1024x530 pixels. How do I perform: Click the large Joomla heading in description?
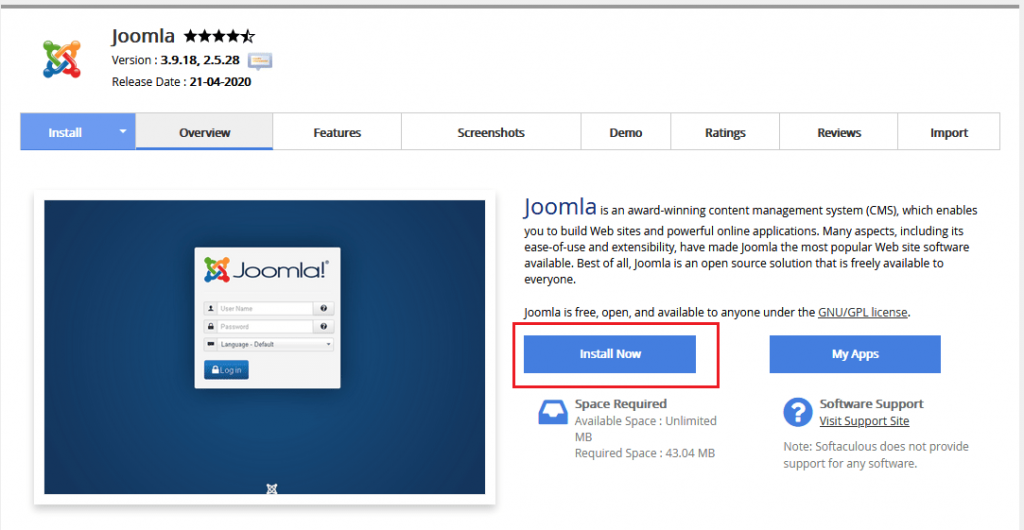click(560, 208)
